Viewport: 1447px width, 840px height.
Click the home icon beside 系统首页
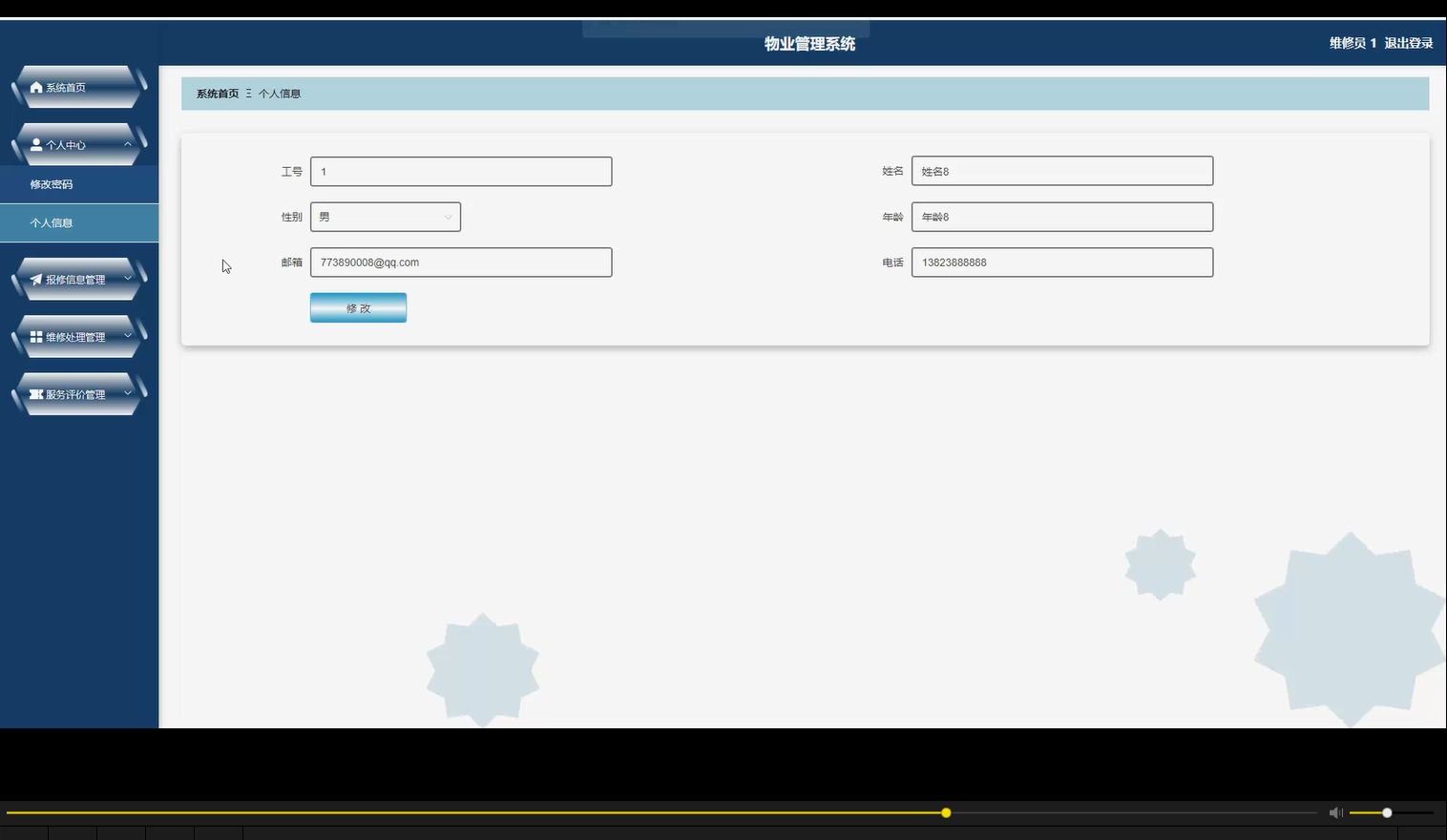point(34,87)
